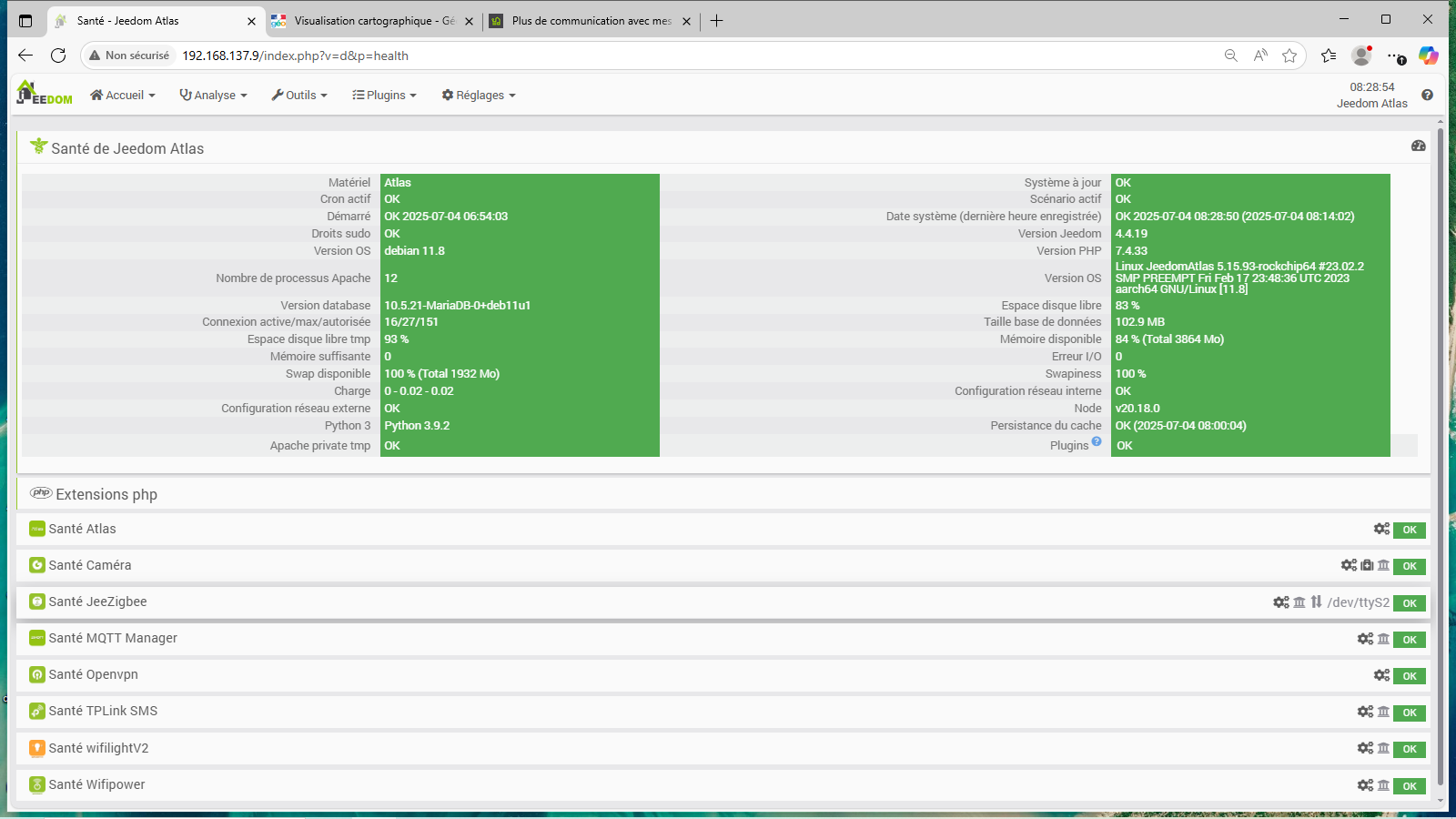
Task: Open the benchmark gauge icon in Santé header
Action: [x=1418, y=146]
